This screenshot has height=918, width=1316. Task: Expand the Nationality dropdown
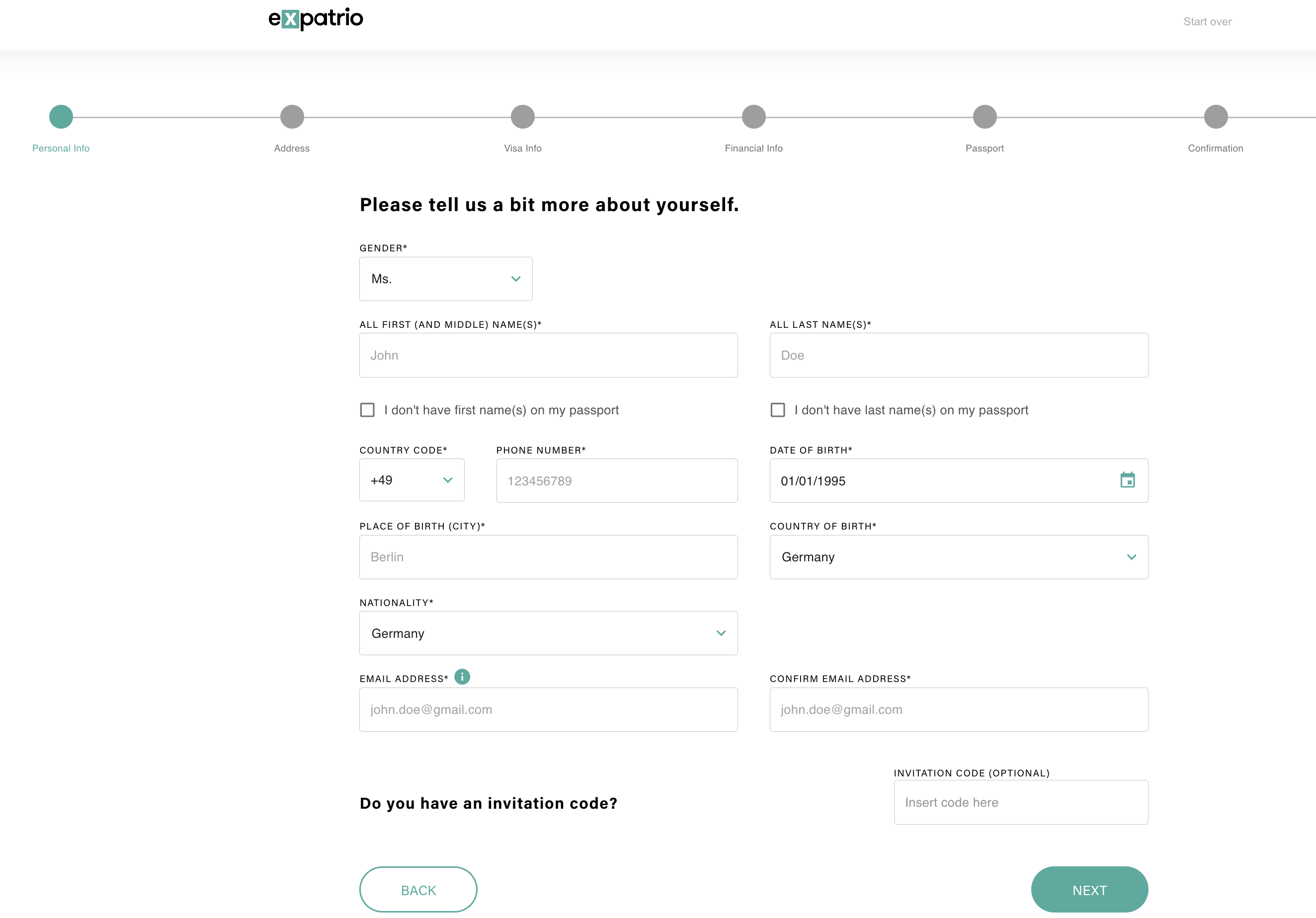[x=548, y=633]
